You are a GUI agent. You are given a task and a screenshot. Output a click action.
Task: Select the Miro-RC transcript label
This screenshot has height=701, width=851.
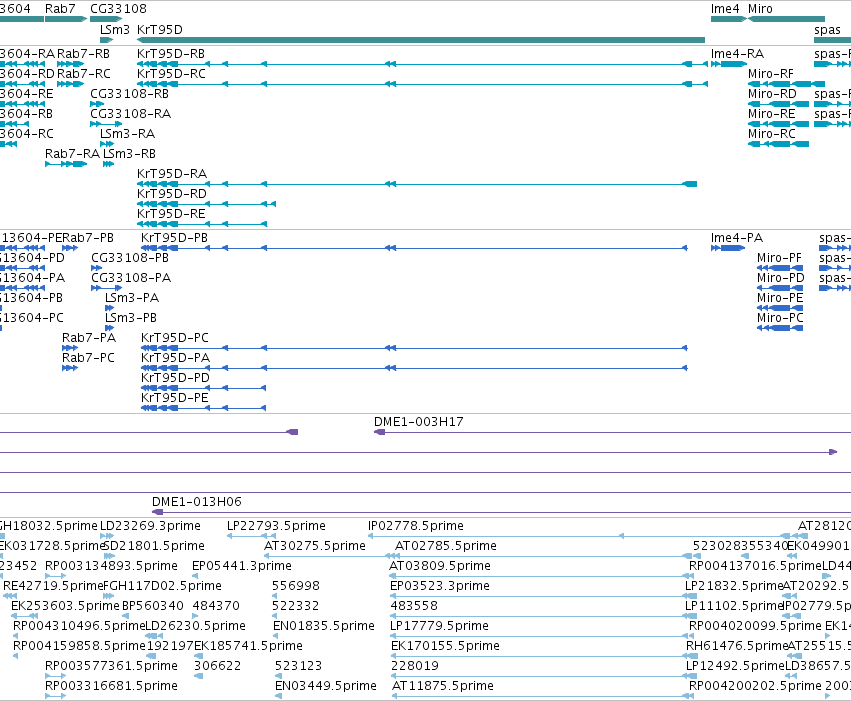(x=771, y=134)
